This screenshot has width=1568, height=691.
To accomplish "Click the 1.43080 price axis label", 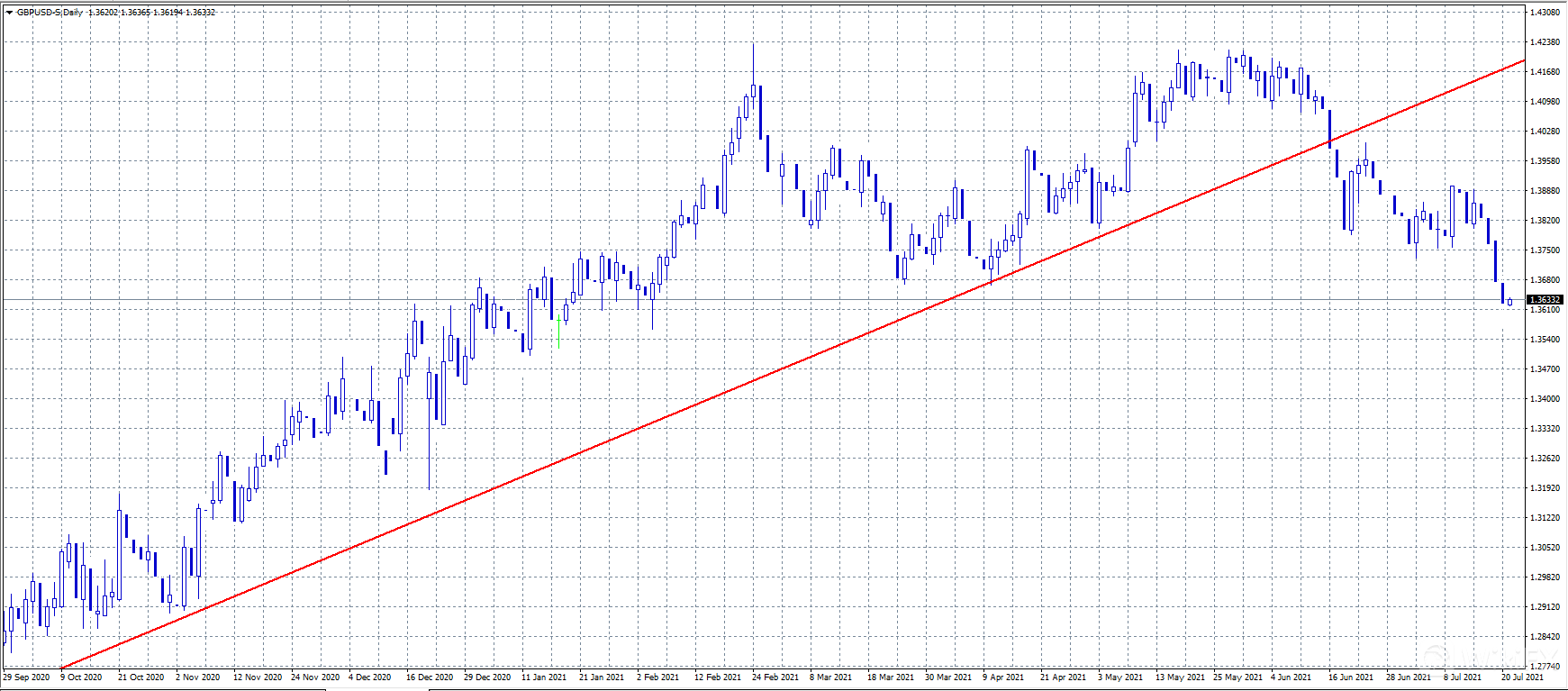I will click(x=1545, y=13).
